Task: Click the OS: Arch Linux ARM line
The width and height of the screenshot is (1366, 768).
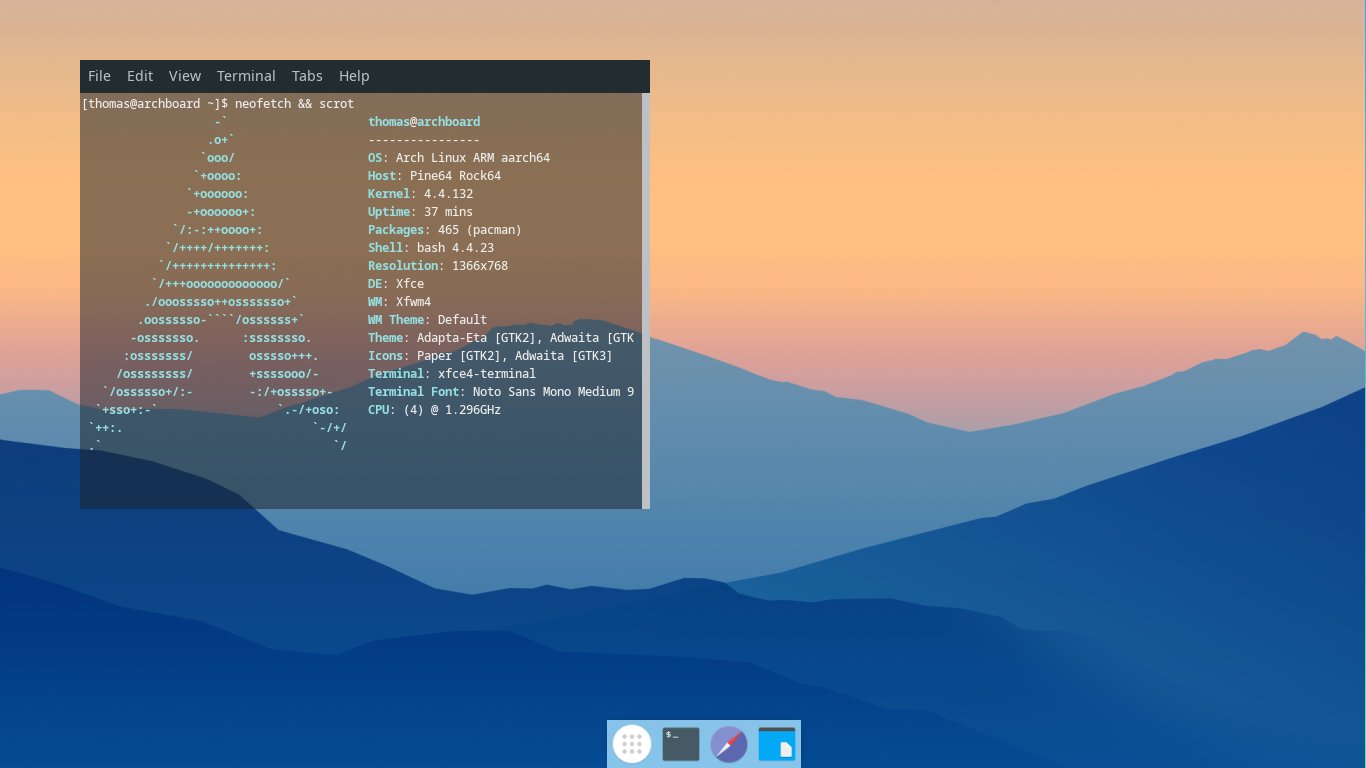Action: coord(459,158)
